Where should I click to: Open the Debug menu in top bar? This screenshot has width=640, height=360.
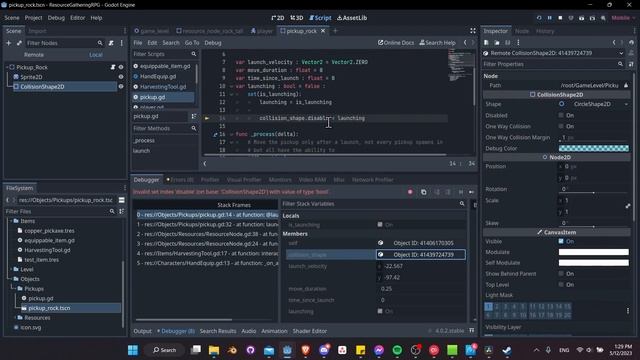[x=56, y=18]
